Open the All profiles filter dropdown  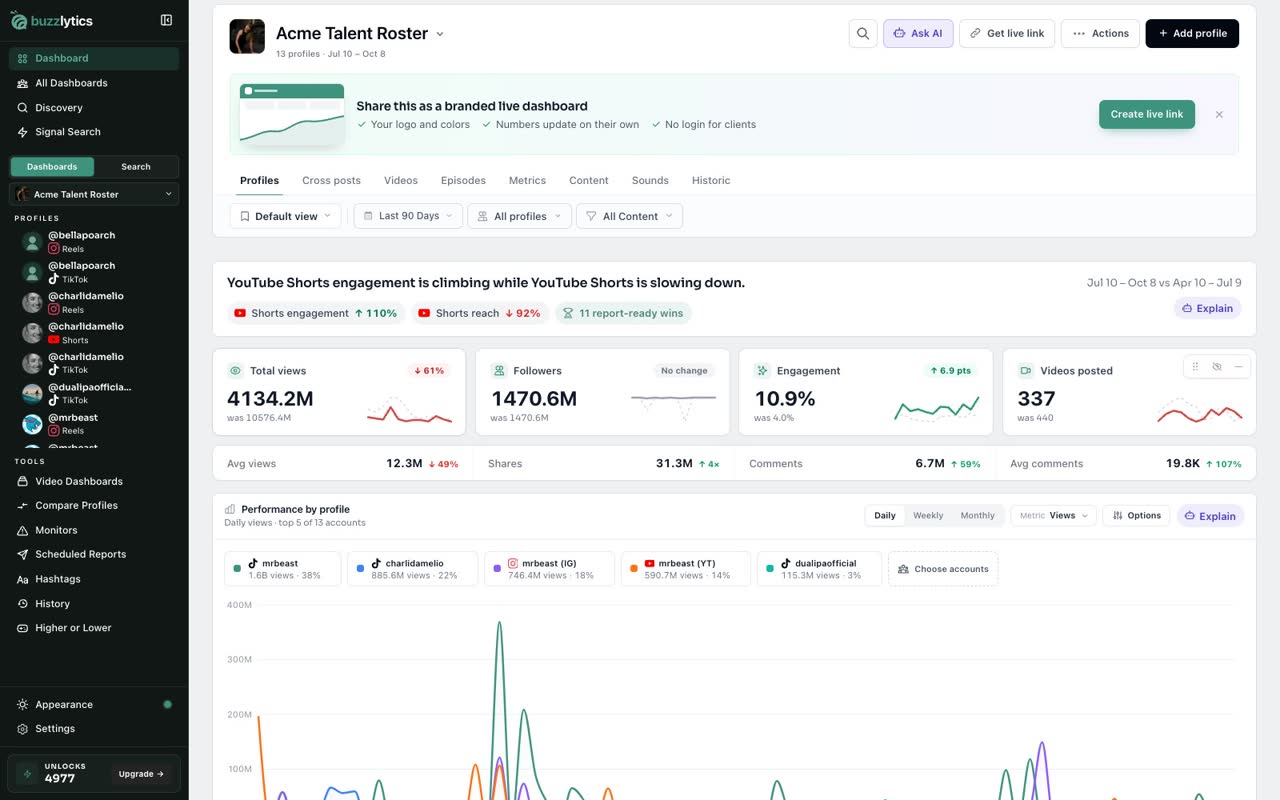point(520,216)
